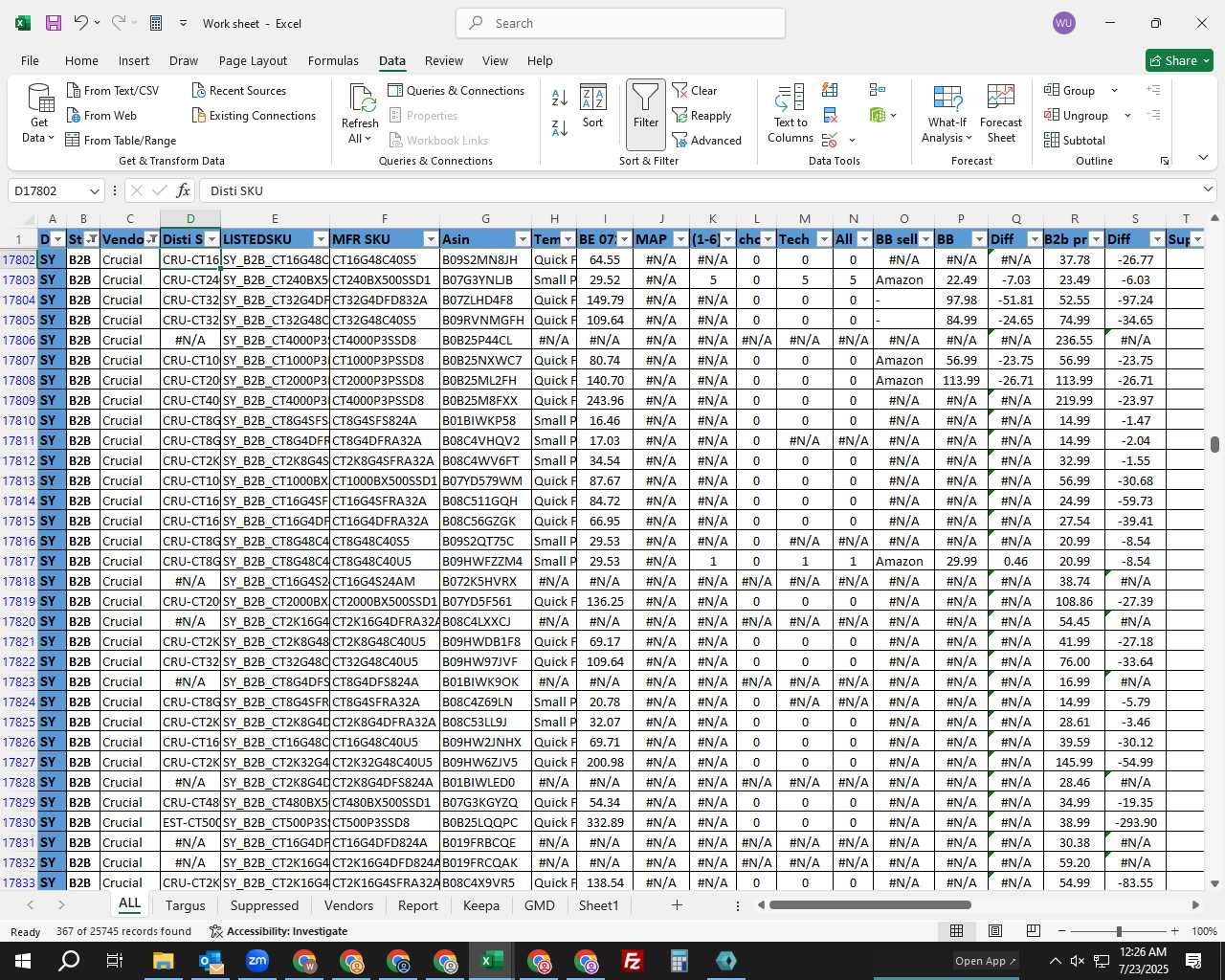Click the Search box in title bar
The height and width of the screenshot is (980, 1225).
coord(620,23)
